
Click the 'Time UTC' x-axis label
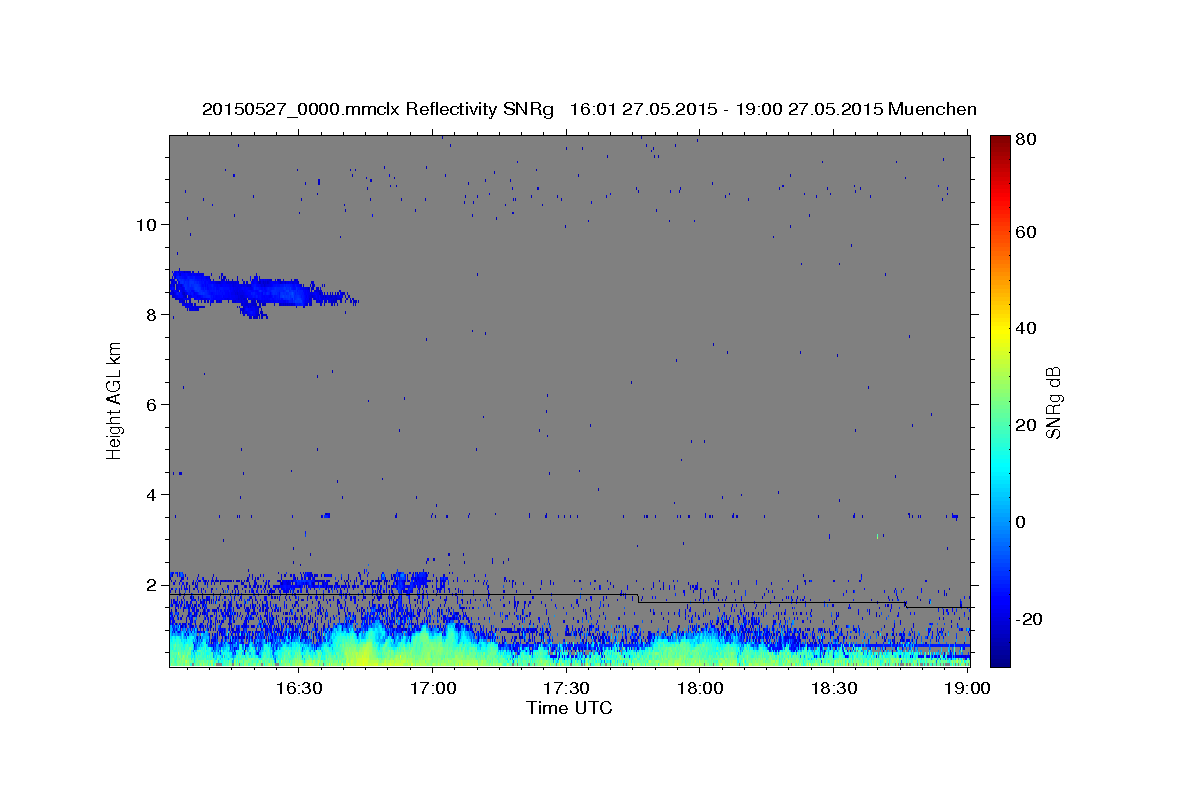[x=569, y=708]
